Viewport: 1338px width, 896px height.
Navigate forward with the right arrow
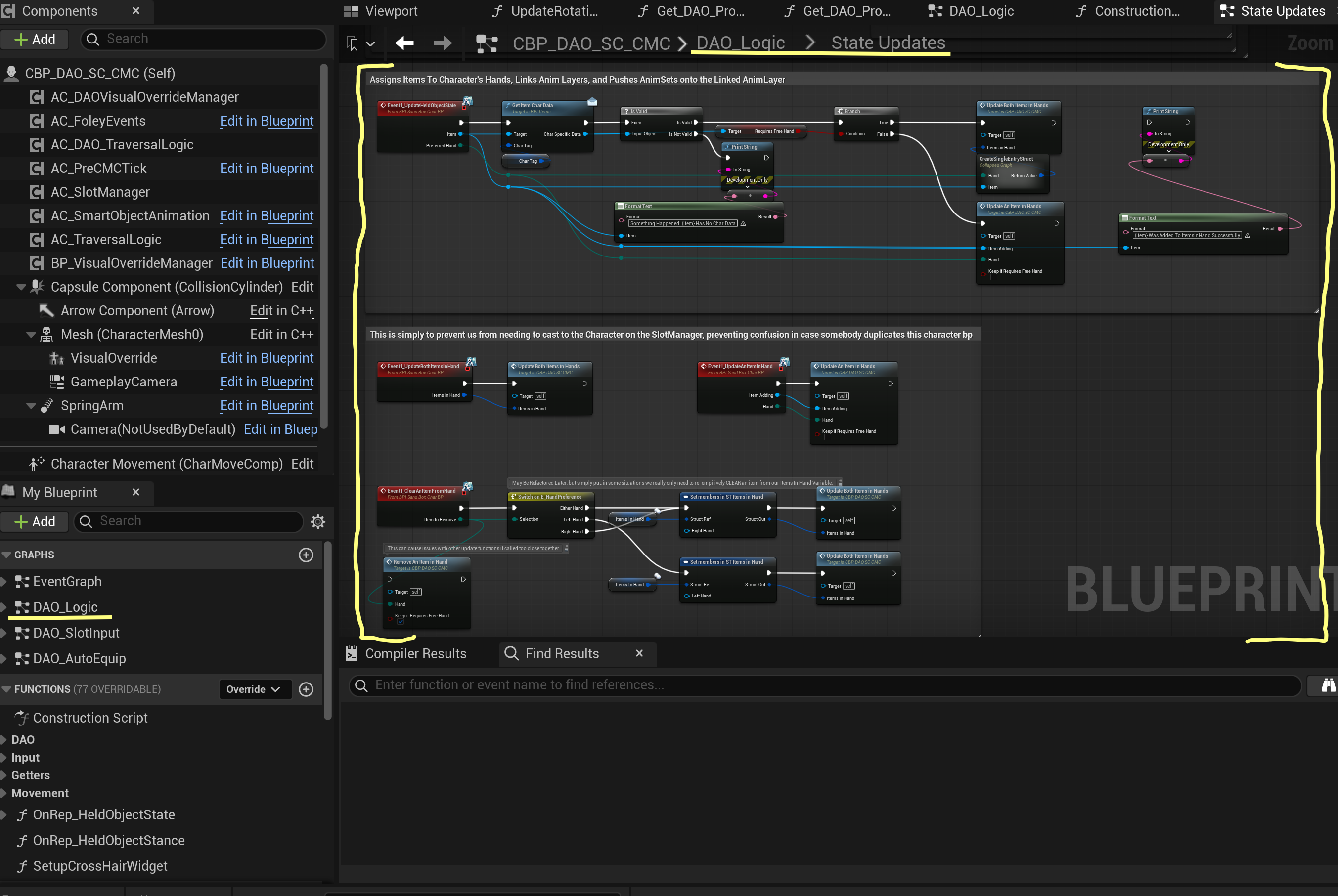point(443,43)
